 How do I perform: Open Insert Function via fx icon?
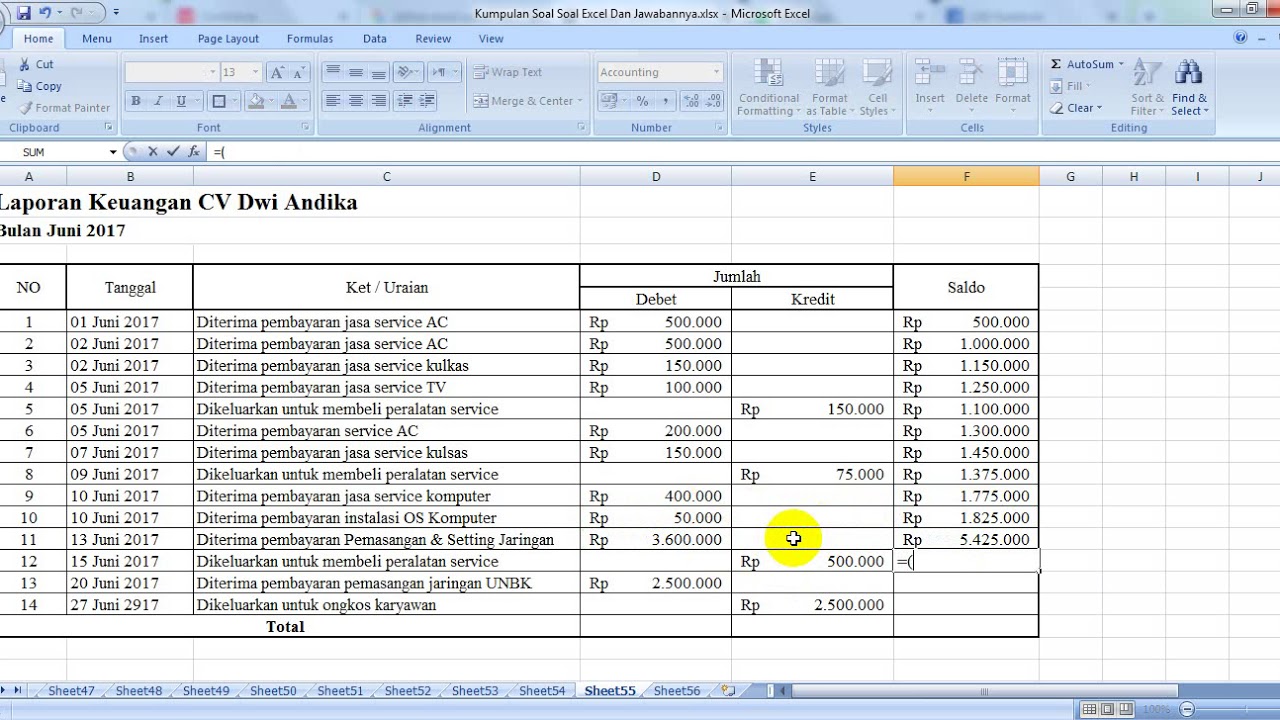(x=193, y=152)
